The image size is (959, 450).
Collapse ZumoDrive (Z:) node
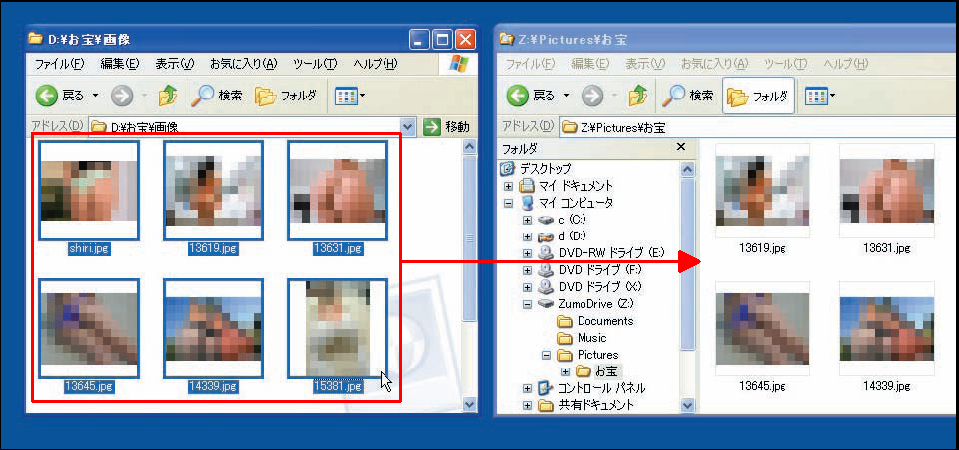click(528, 304)
